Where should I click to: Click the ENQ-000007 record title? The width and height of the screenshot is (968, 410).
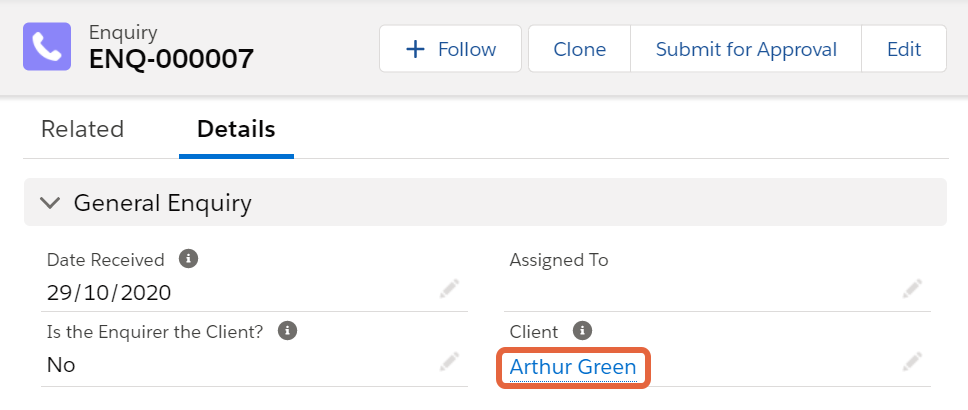click(x=171, y=59)
